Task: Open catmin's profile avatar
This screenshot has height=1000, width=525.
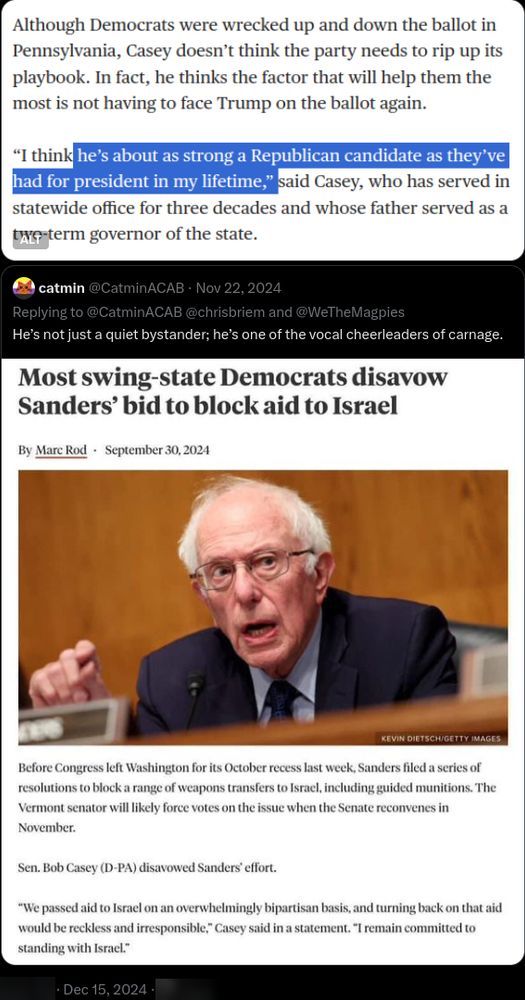Action: [x=24, y=288]
